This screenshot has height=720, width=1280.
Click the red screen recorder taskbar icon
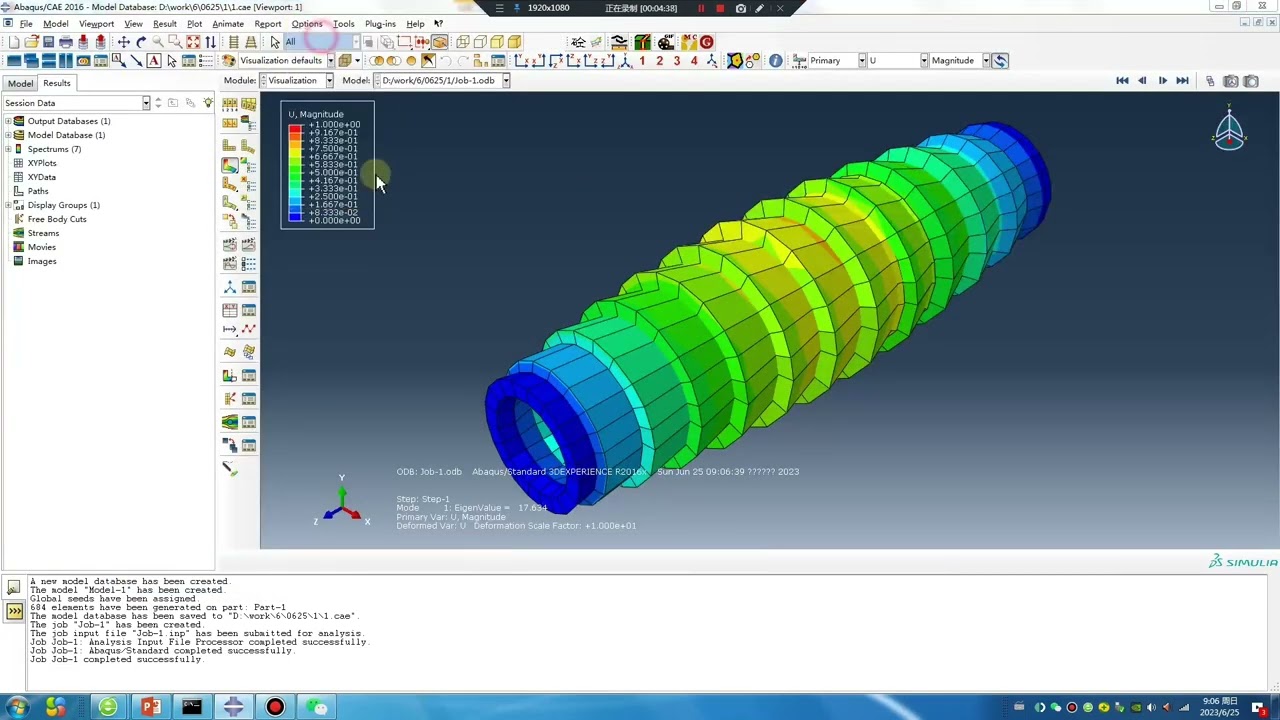(x=275, y=707)
